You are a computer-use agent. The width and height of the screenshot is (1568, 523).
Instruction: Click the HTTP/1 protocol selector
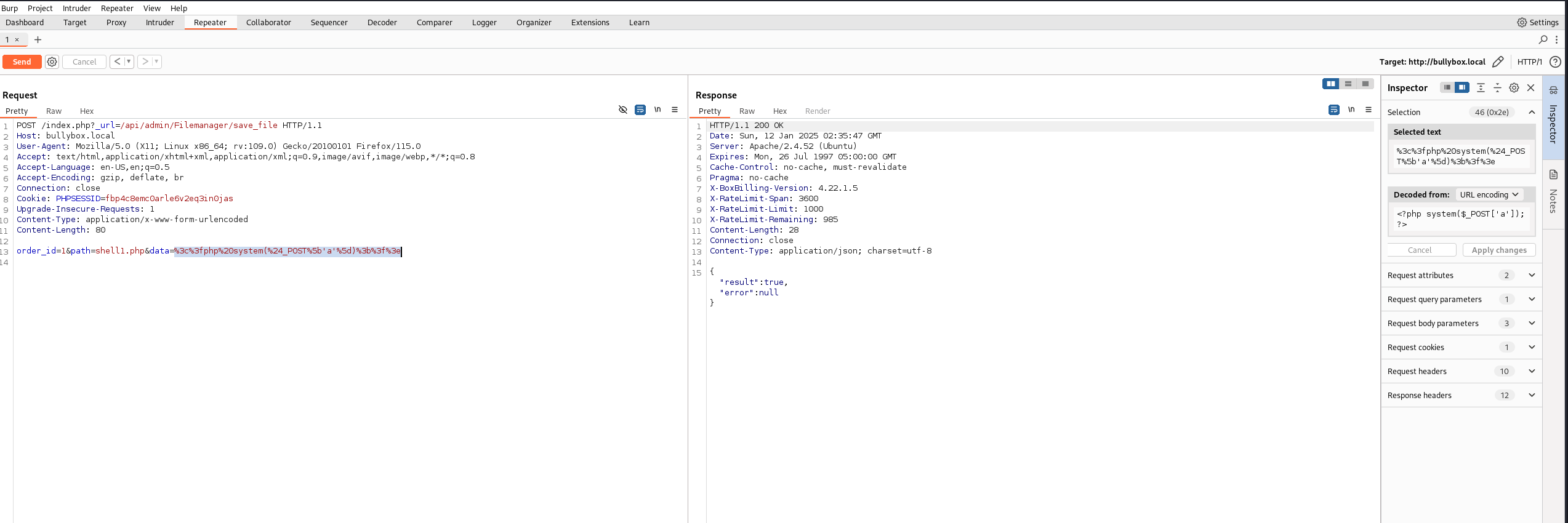click(x=1529, y=62)
